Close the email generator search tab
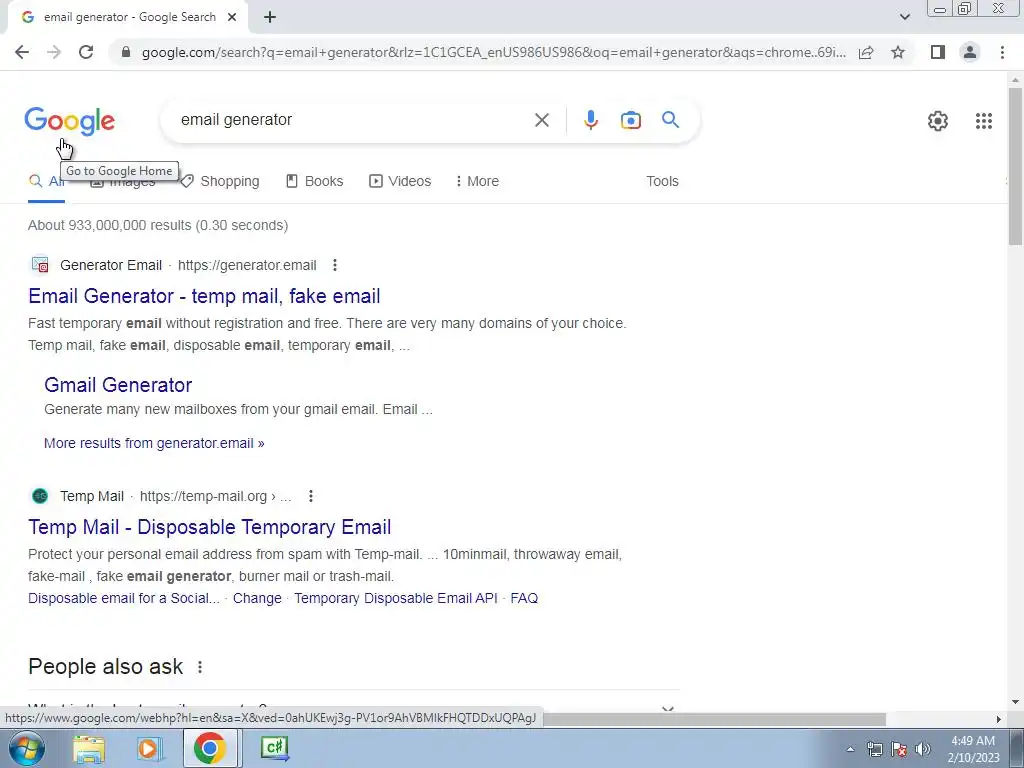This screenshot has width=1024, height=768. tap(232, 18)
